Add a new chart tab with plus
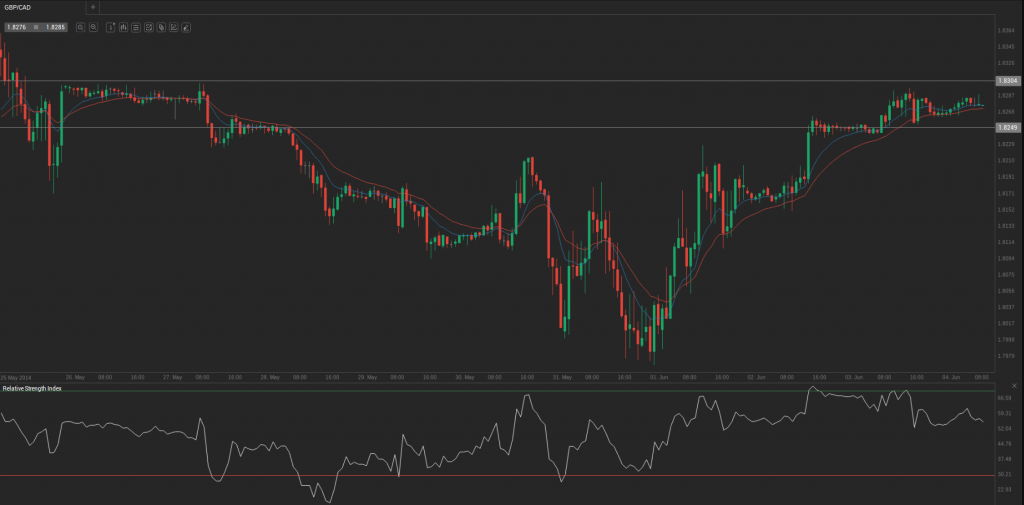The height and width of the screenshot is (505, 1024). 93,7
